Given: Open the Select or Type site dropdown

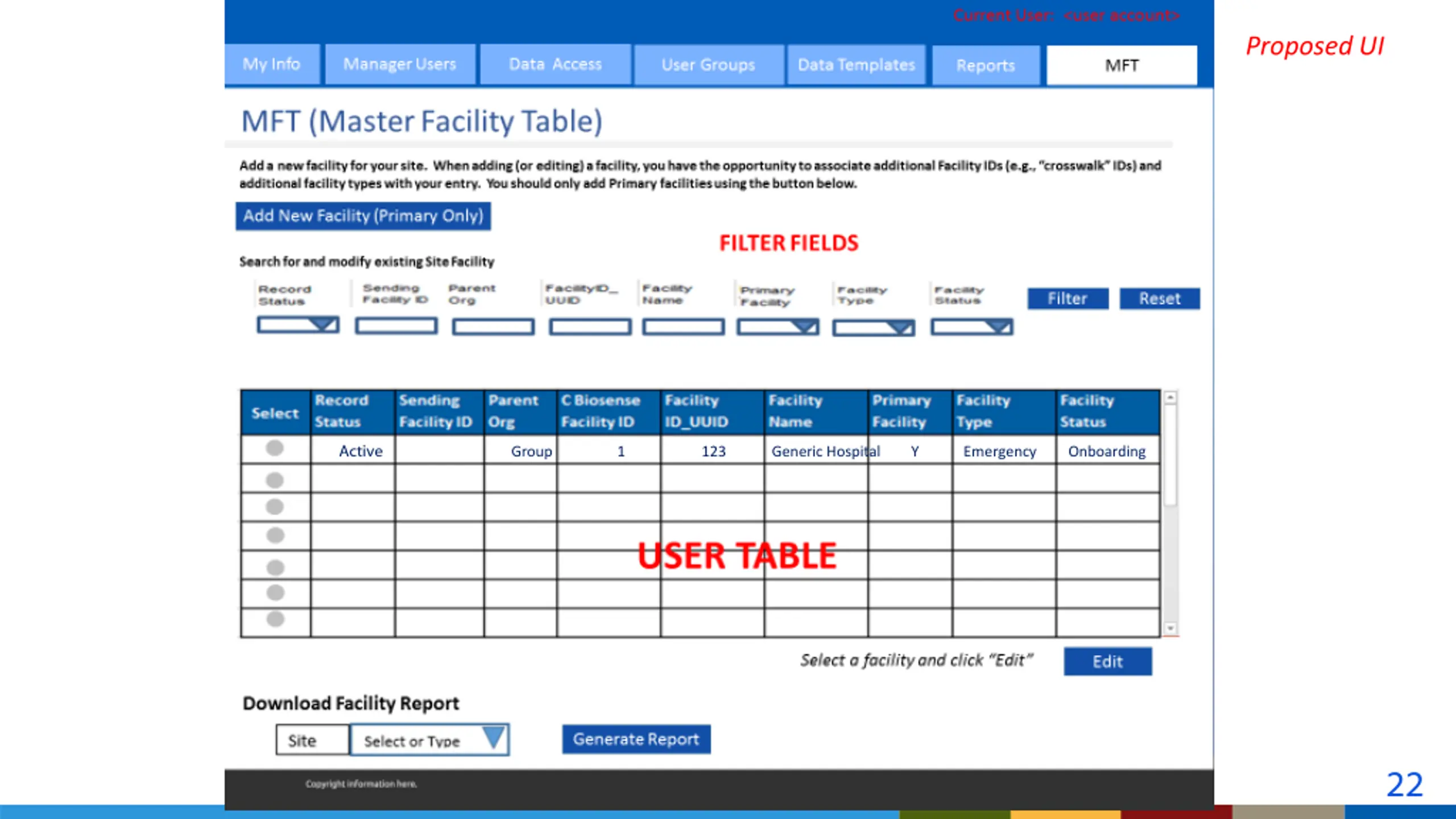Looking at the screenshot, I should pyautogui.click(x=493, y=739).
